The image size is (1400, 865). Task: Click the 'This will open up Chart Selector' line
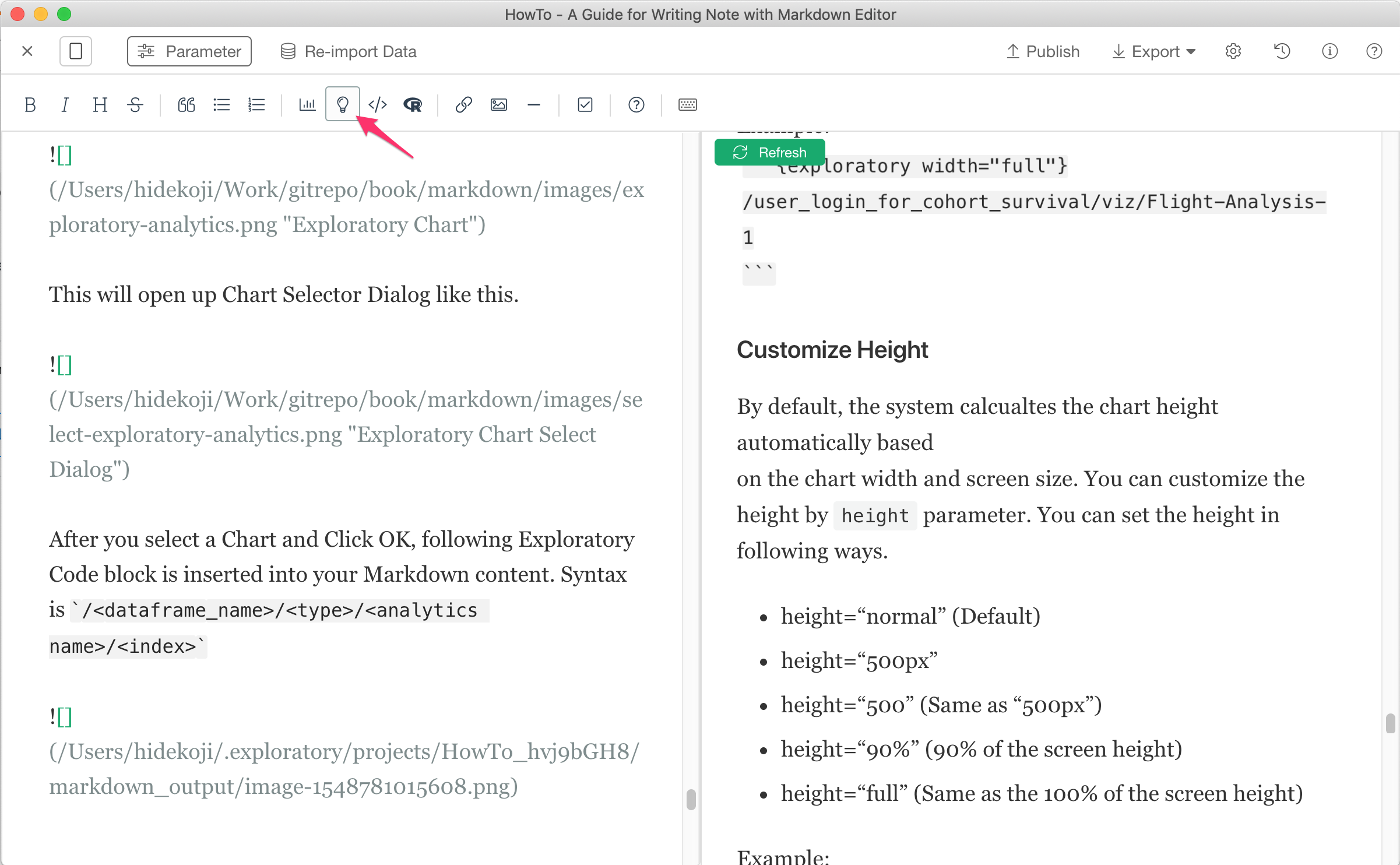tap(283, 294)
